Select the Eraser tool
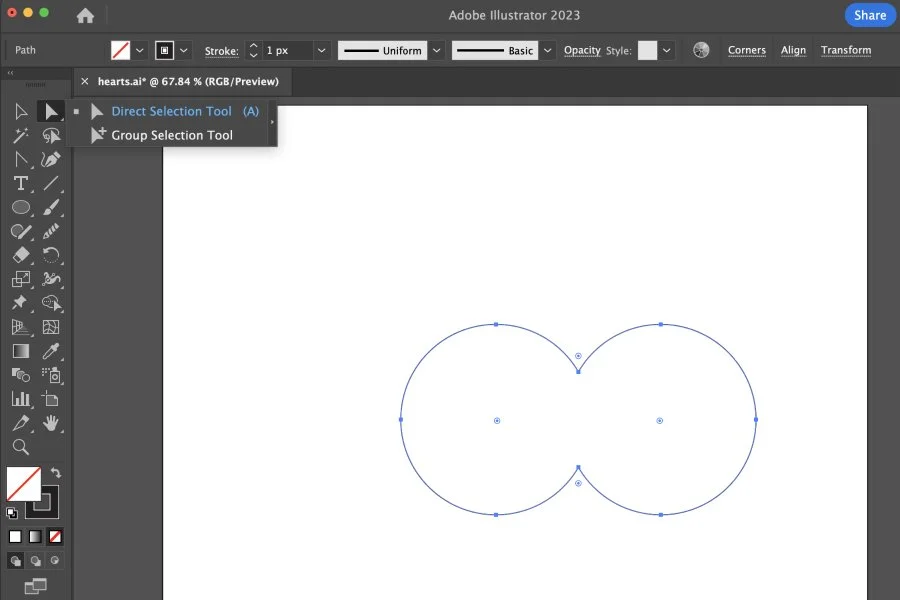Screen dimensions: 900x600 [21, 255]
